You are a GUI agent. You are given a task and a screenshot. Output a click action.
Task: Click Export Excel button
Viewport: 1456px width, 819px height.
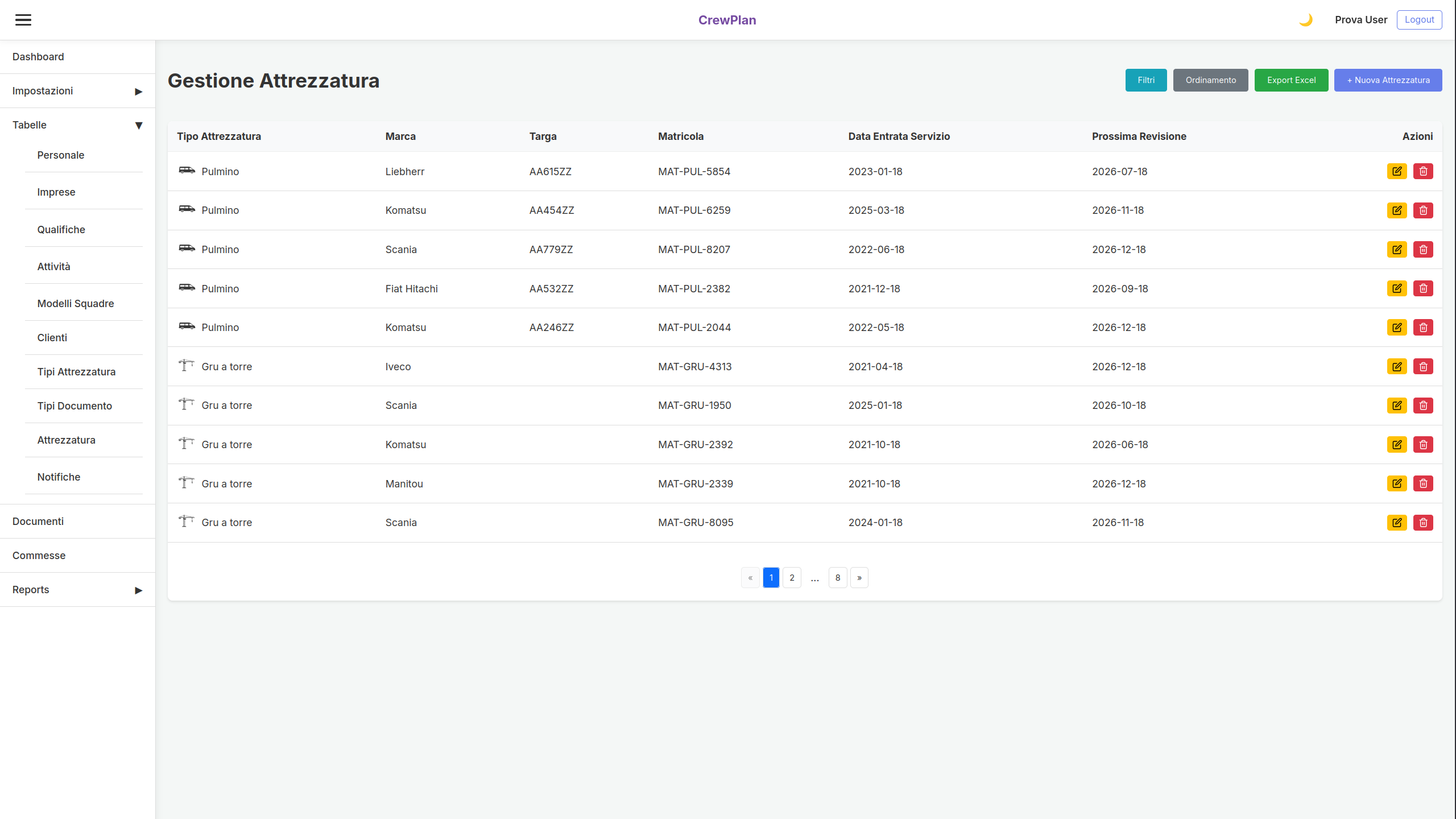[x=1291, y=80]
